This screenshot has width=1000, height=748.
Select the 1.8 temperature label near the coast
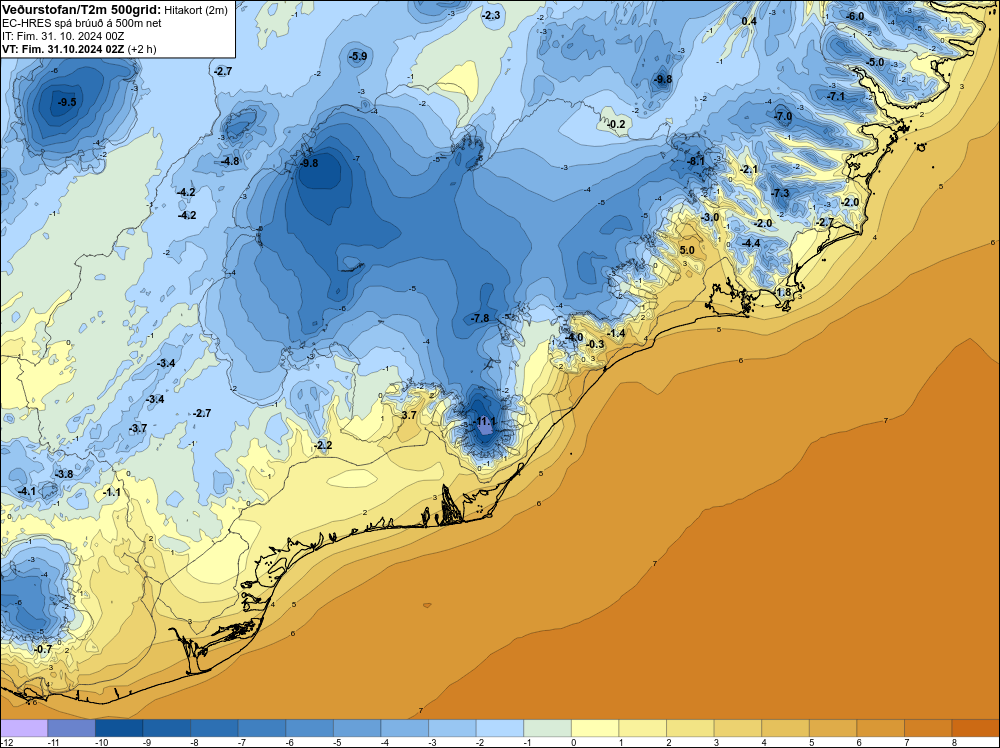[783, 292]
